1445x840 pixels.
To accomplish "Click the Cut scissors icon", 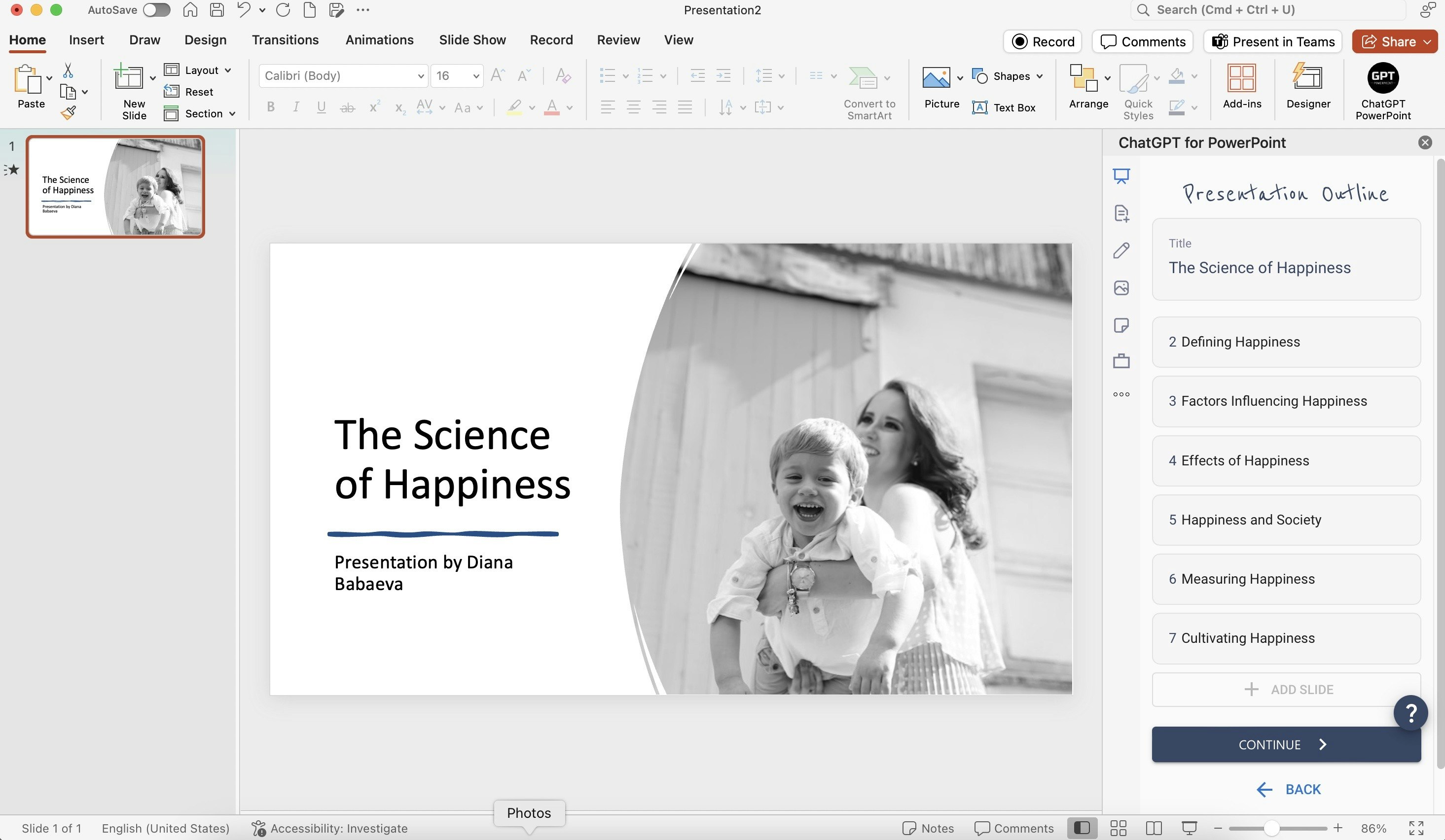I will tap(68, 70).
